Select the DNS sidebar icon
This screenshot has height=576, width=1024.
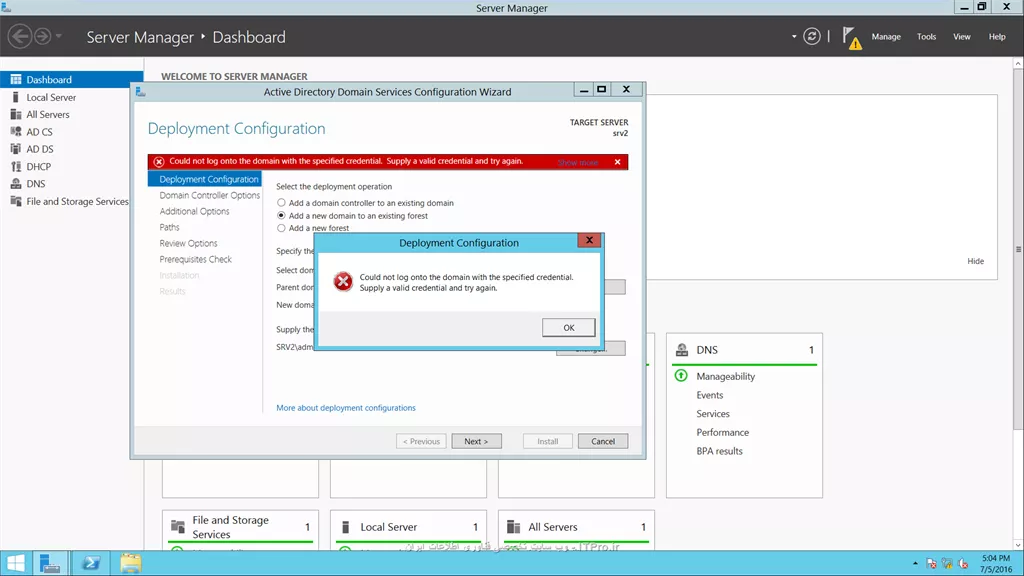pos(16,184)
